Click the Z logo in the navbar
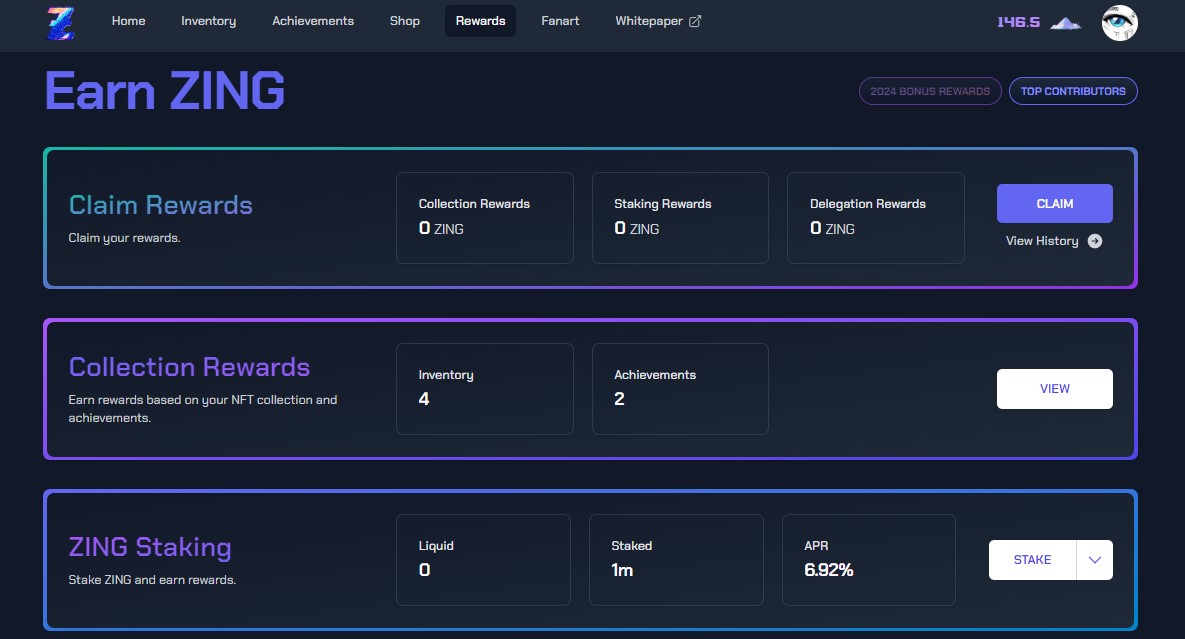Viewport: 1185px width, 639px height. coord(61,22)
